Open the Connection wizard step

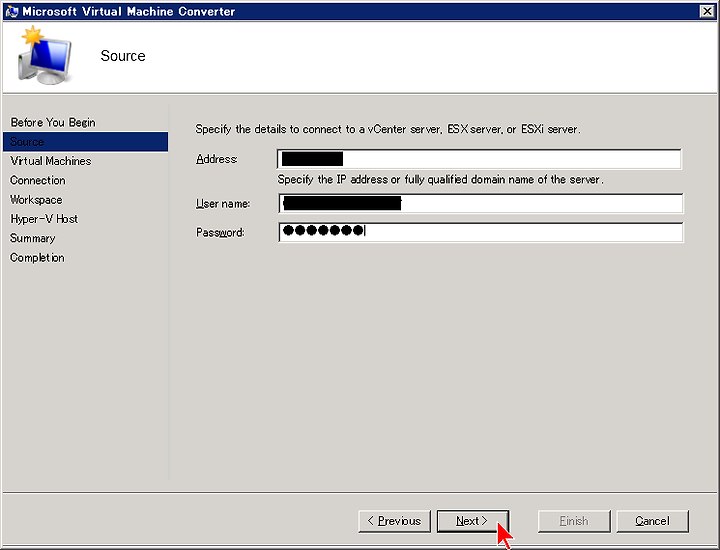coord(38,180)
